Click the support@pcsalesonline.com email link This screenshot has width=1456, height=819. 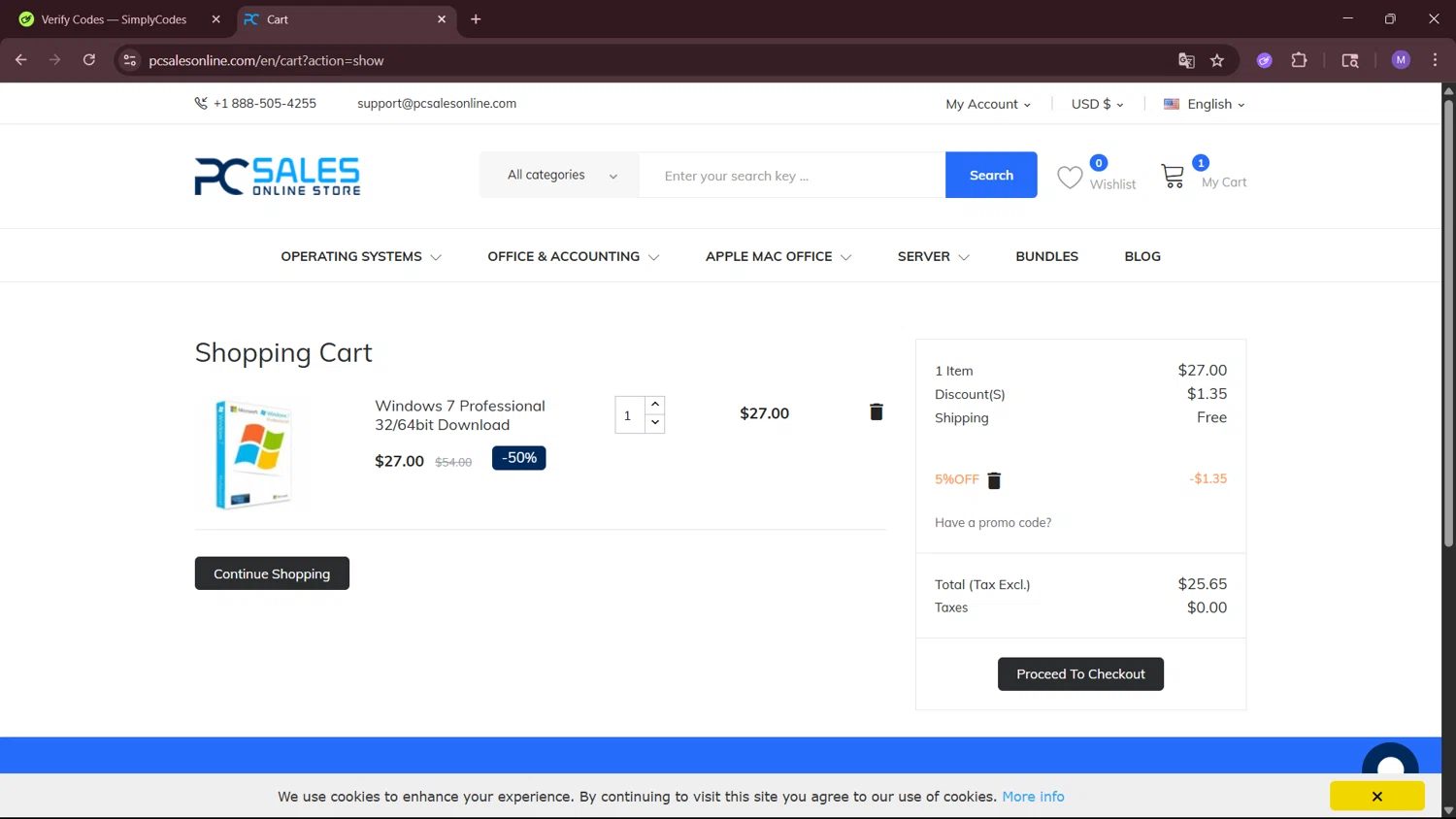pos(437,103)
